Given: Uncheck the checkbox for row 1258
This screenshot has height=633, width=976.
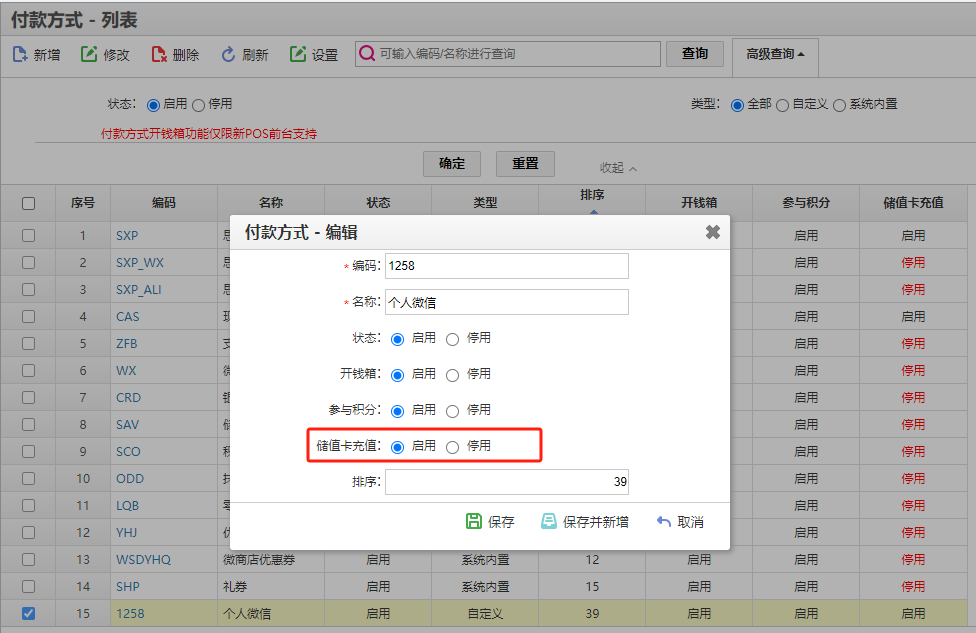Looking at the screenshot, I should coord(29,614).
